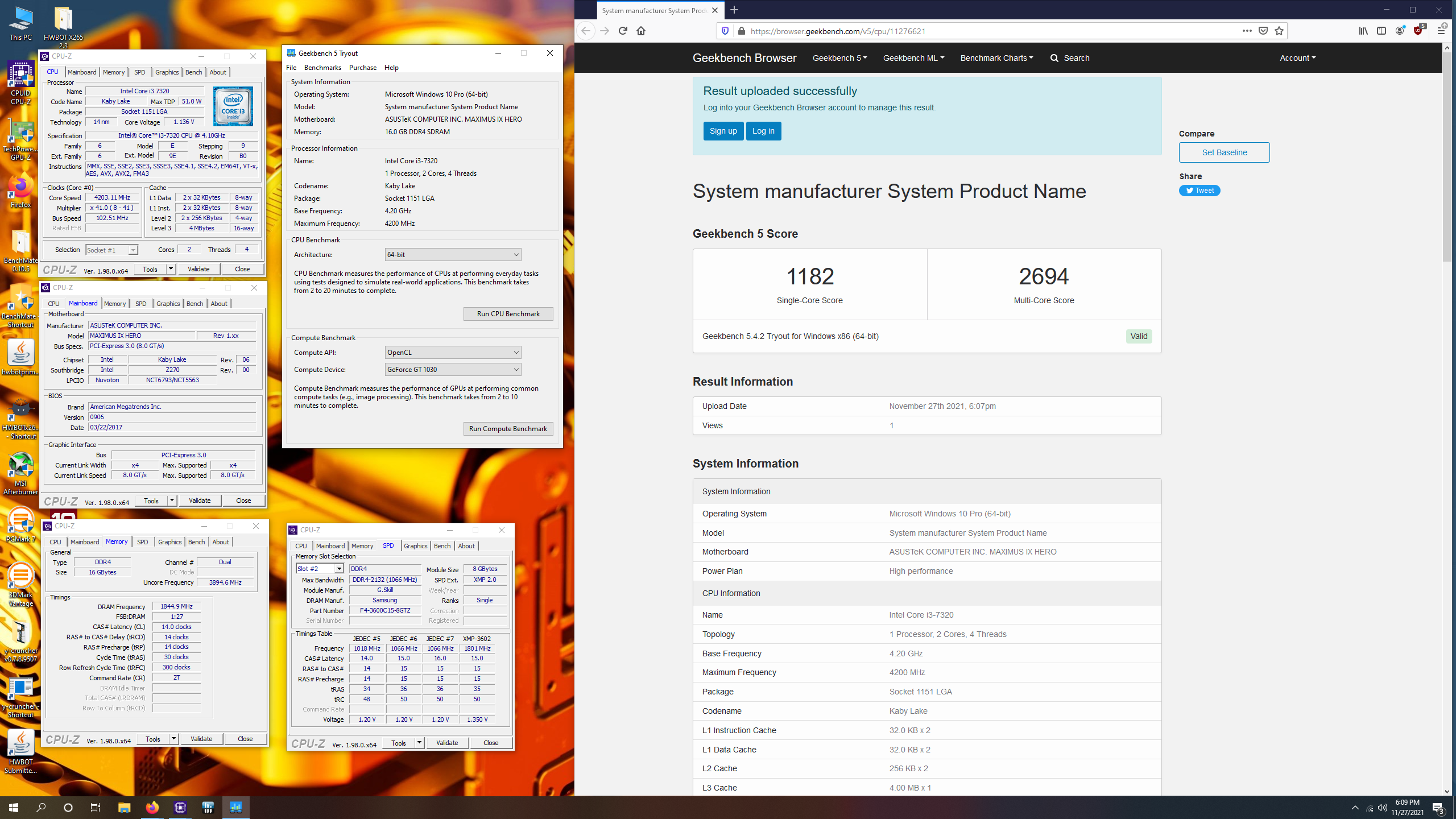1456x819 pixels.
Task: Click the tracking protection shield icon
Action: [725, 31]
